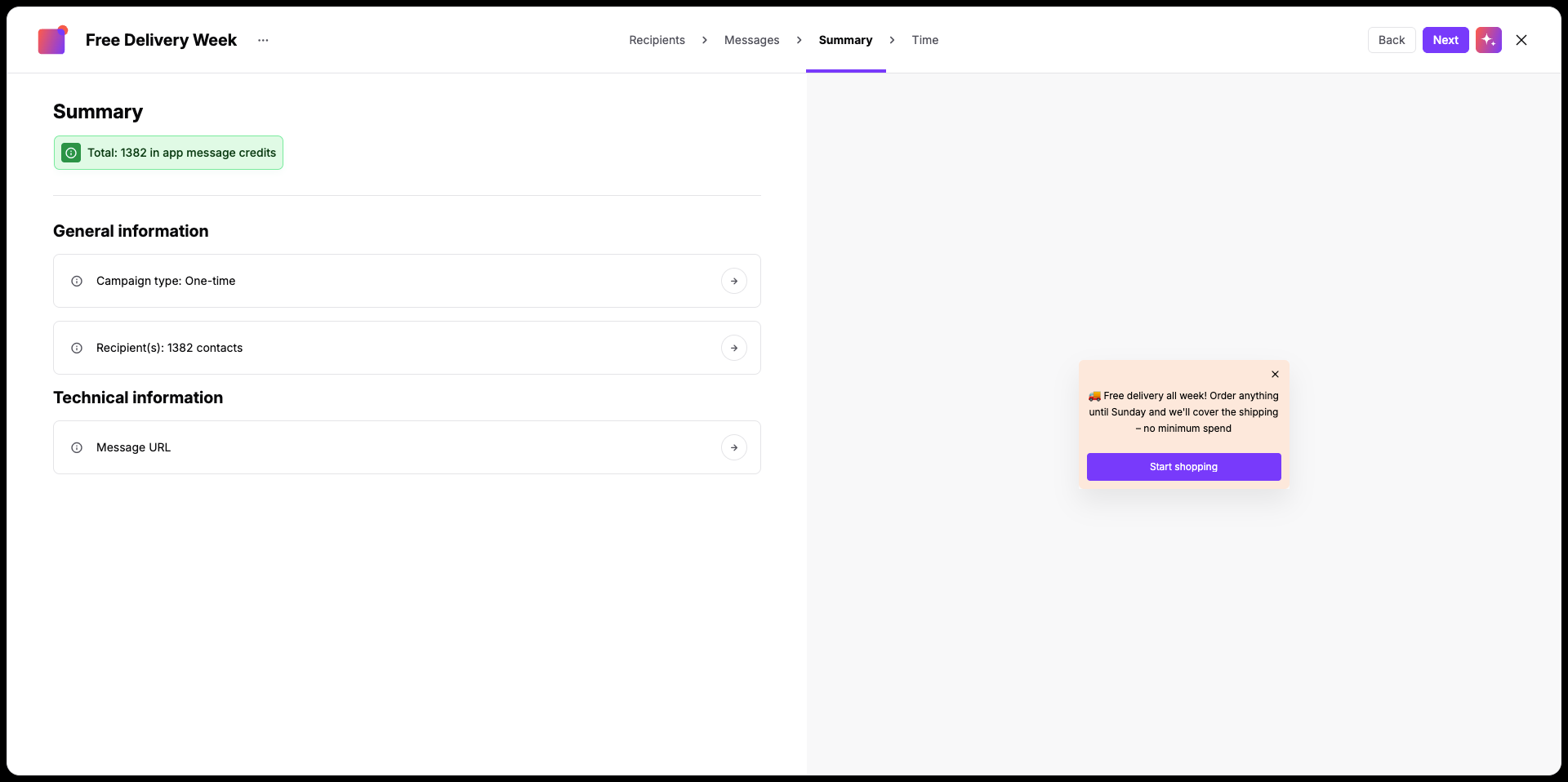Click info icon beside Message URL
This screenshot has height=782, width=1568.
pos(77,447)
